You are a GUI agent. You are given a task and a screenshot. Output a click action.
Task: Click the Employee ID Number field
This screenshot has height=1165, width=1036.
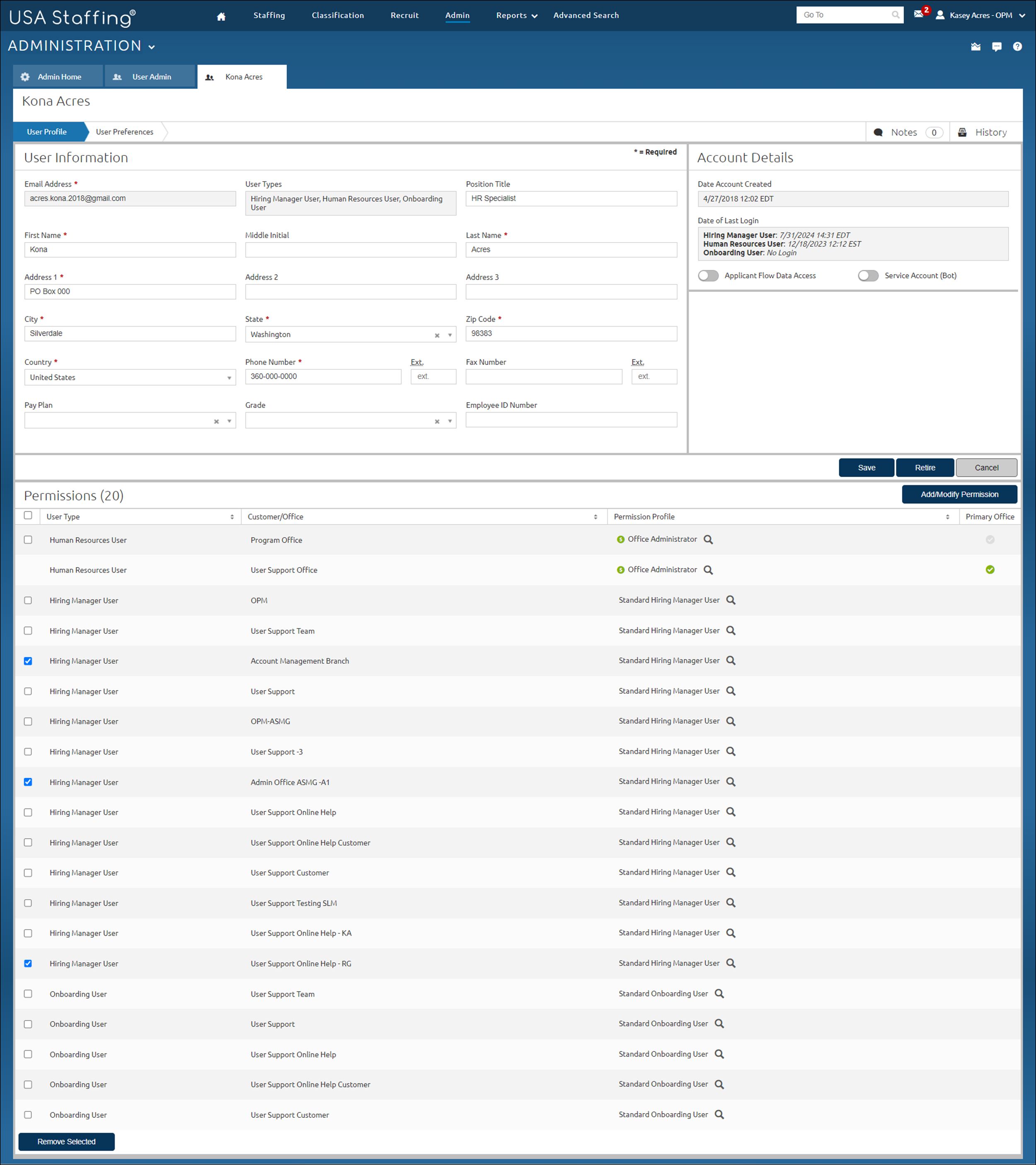coord(571,420)
